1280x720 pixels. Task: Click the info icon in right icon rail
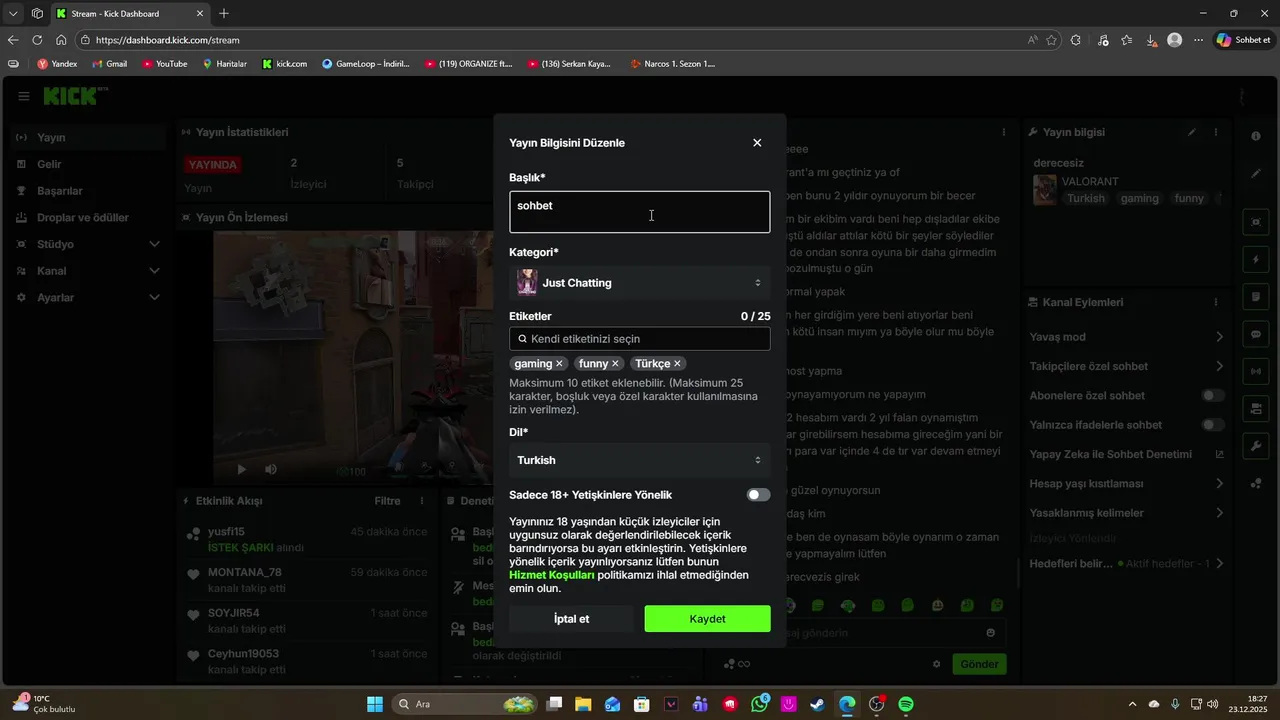pyautogui.click(x=1256, y=135)
